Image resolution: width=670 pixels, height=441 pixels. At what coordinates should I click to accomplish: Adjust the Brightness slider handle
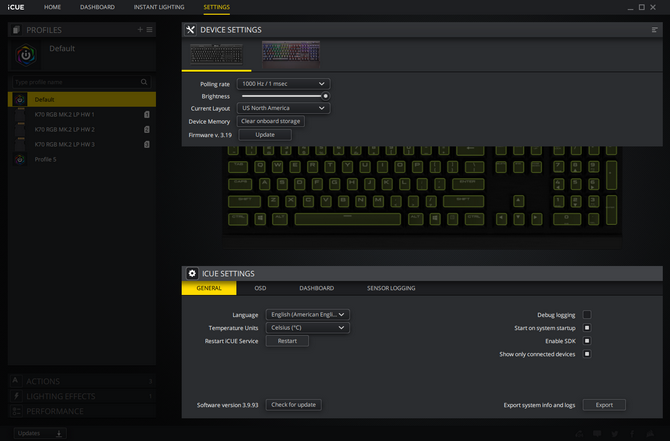[325, 96]
